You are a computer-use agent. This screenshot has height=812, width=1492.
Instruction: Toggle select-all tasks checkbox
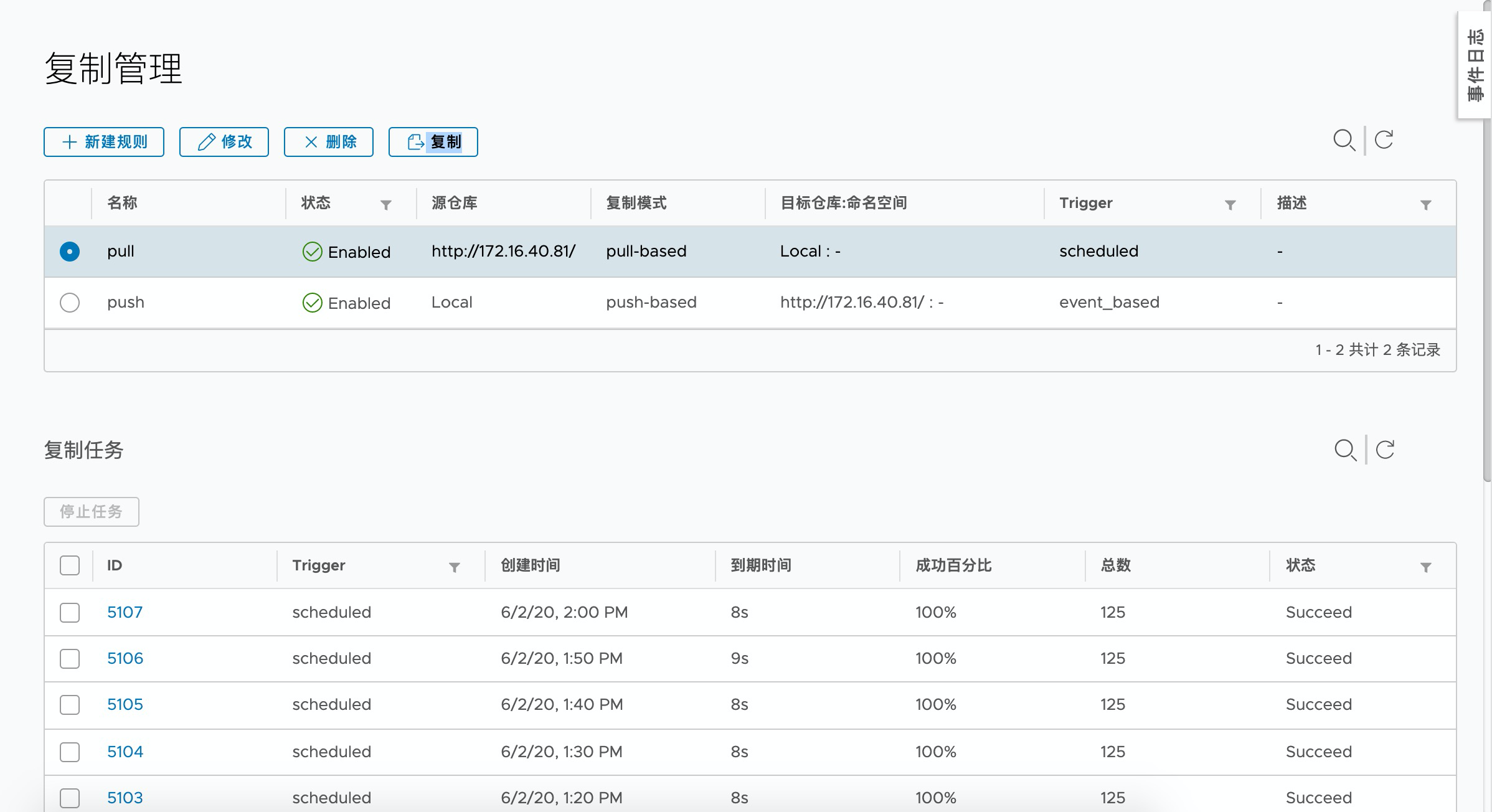click(70, 565)
